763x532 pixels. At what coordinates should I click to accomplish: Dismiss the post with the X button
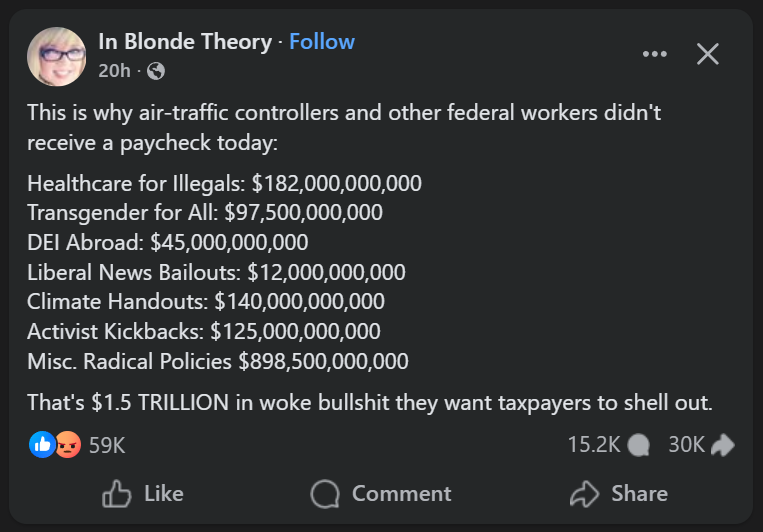707,54
